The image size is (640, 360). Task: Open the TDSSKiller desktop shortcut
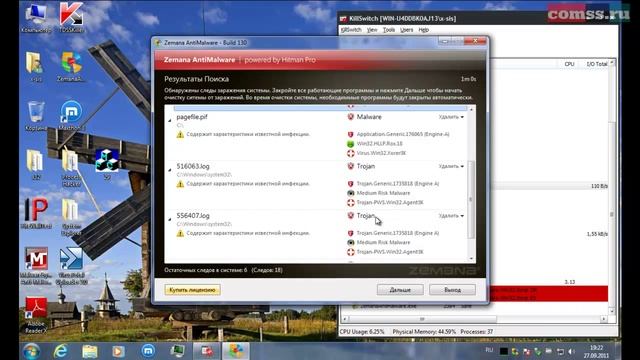[x=71, y=17]
